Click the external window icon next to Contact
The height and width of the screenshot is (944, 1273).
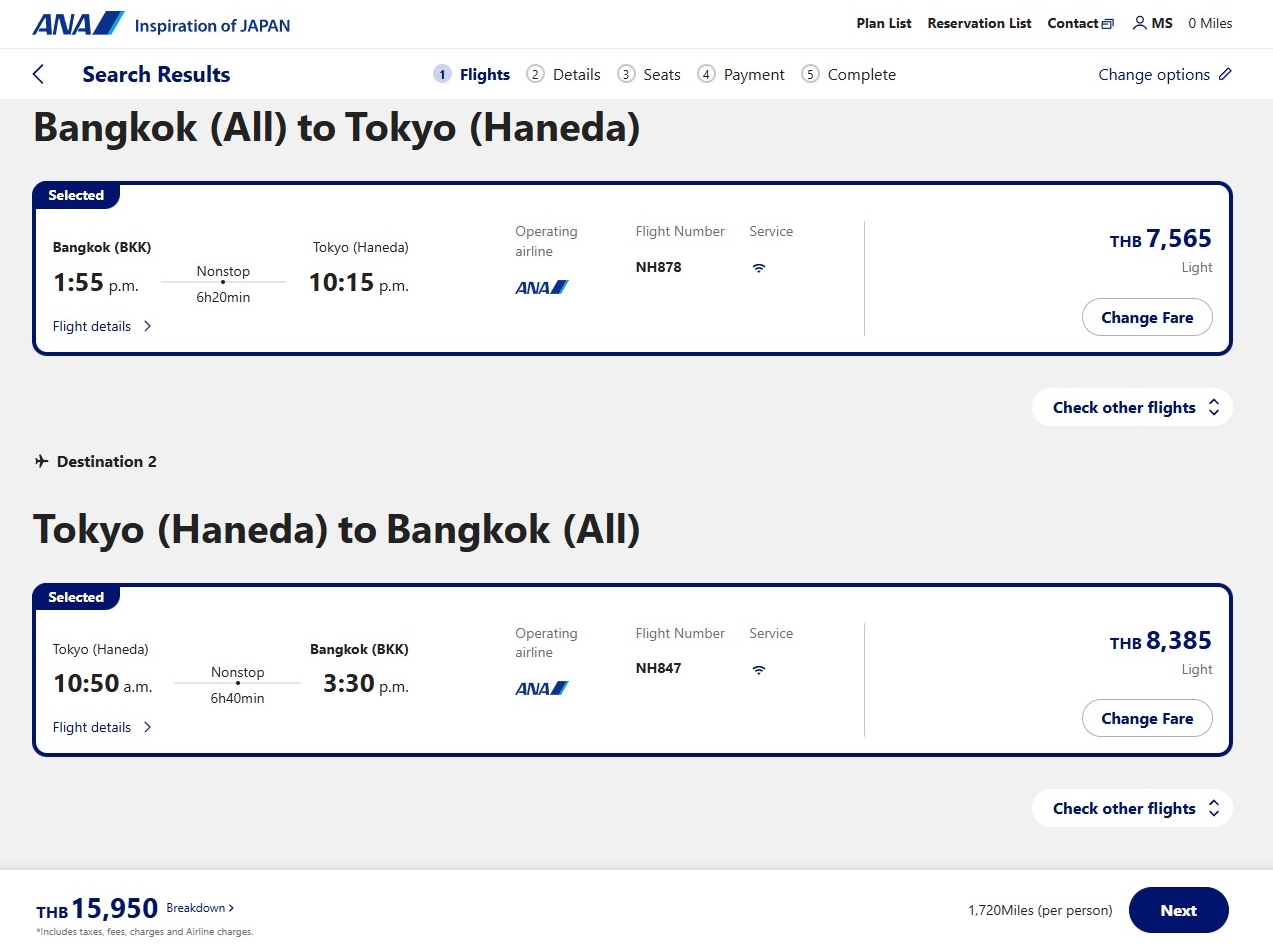pyautogui.click(x=1107, y=24)
